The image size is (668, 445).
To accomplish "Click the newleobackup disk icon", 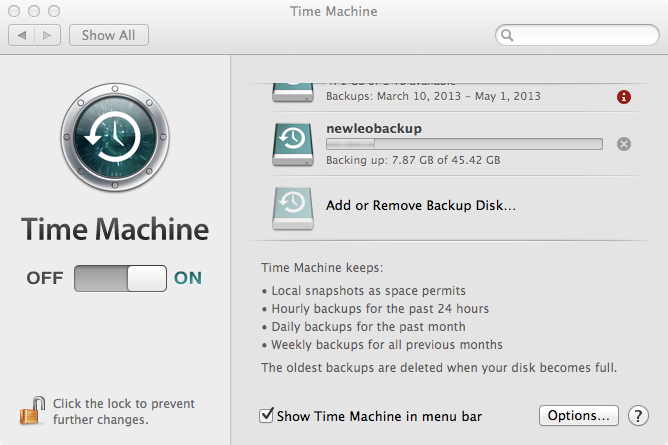I will 293,144.
